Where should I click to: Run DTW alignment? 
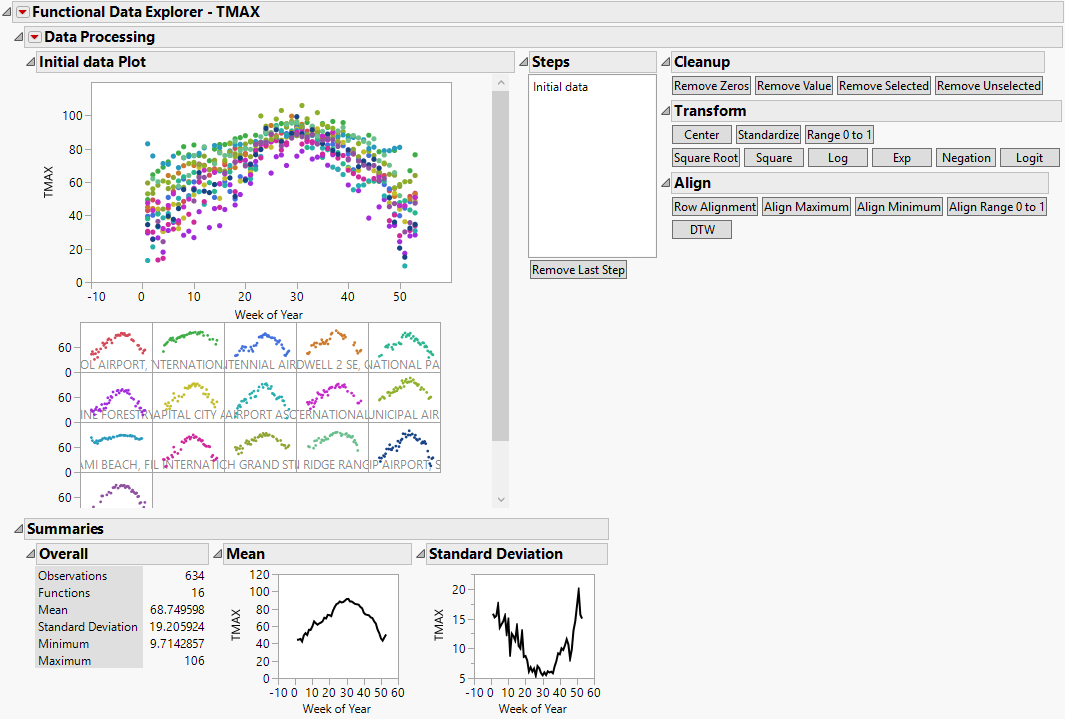tap(701, 230)
